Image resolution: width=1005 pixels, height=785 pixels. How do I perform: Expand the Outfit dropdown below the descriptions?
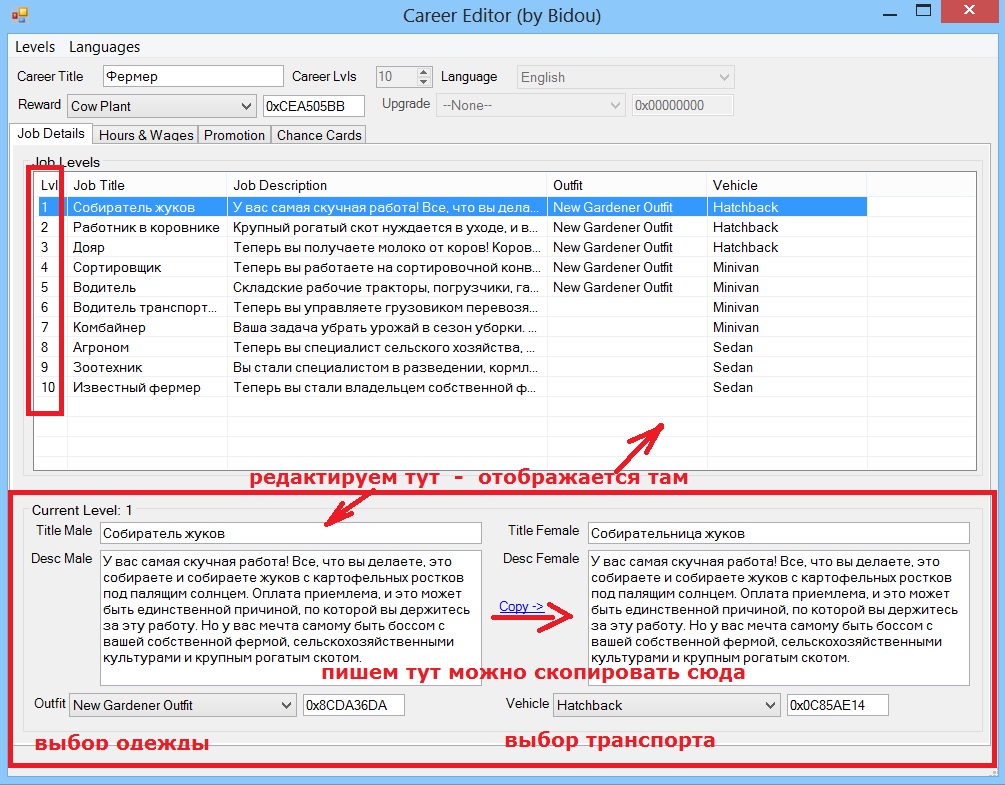[286, 705]
